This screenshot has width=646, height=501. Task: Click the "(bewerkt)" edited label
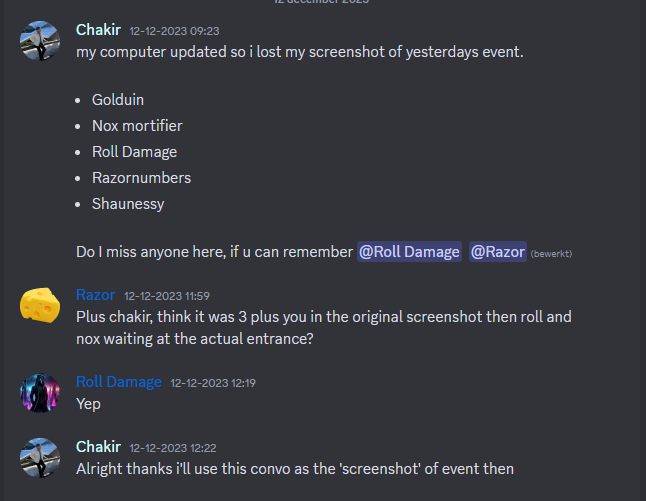click(x=551, y=253)
